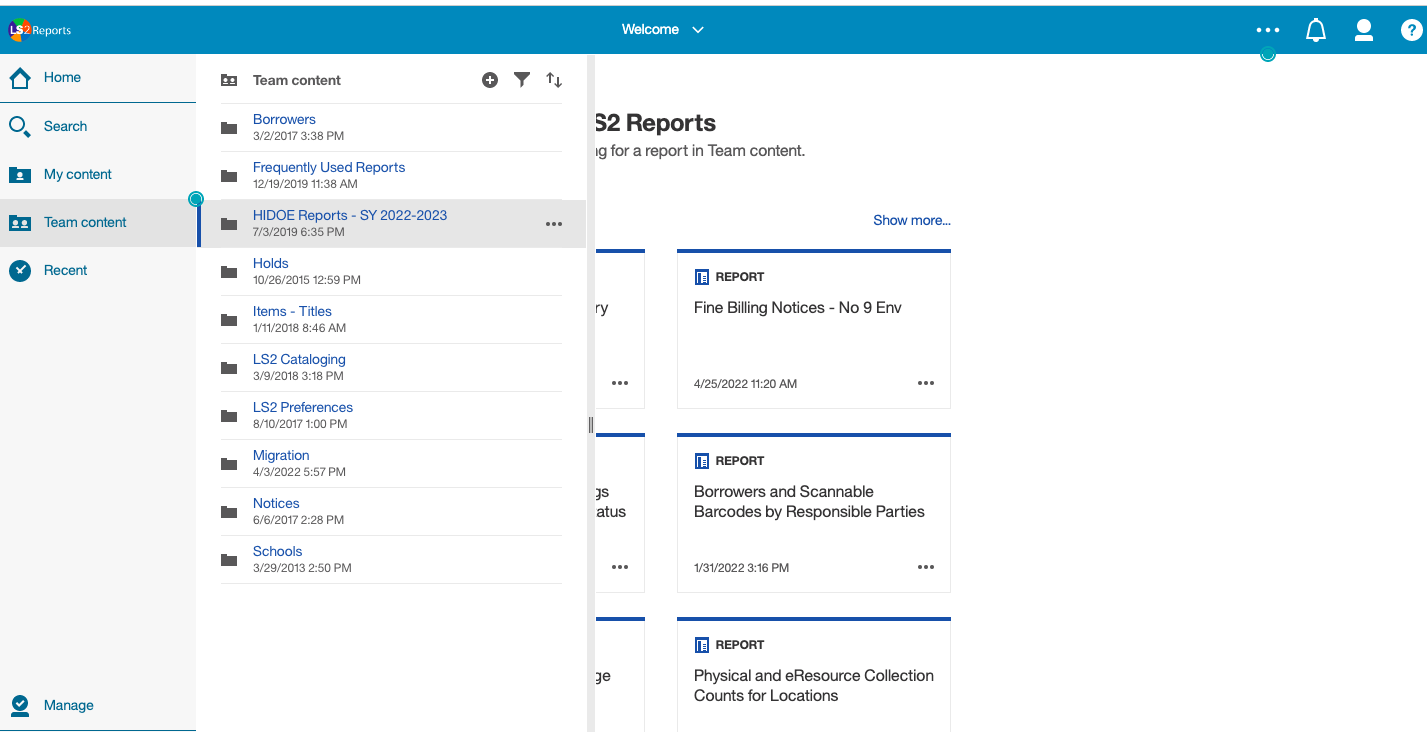The image size is (1427, 732).
Task: Click the LS2 Reports logo
Action: click(40, 30)
